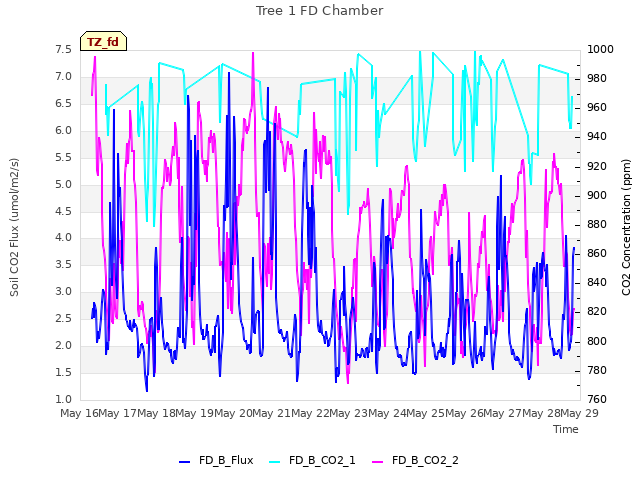The image size is (640, 480).
Task: Toggle FD_B_CO2_2 legend entry
Action: [415, 460]
